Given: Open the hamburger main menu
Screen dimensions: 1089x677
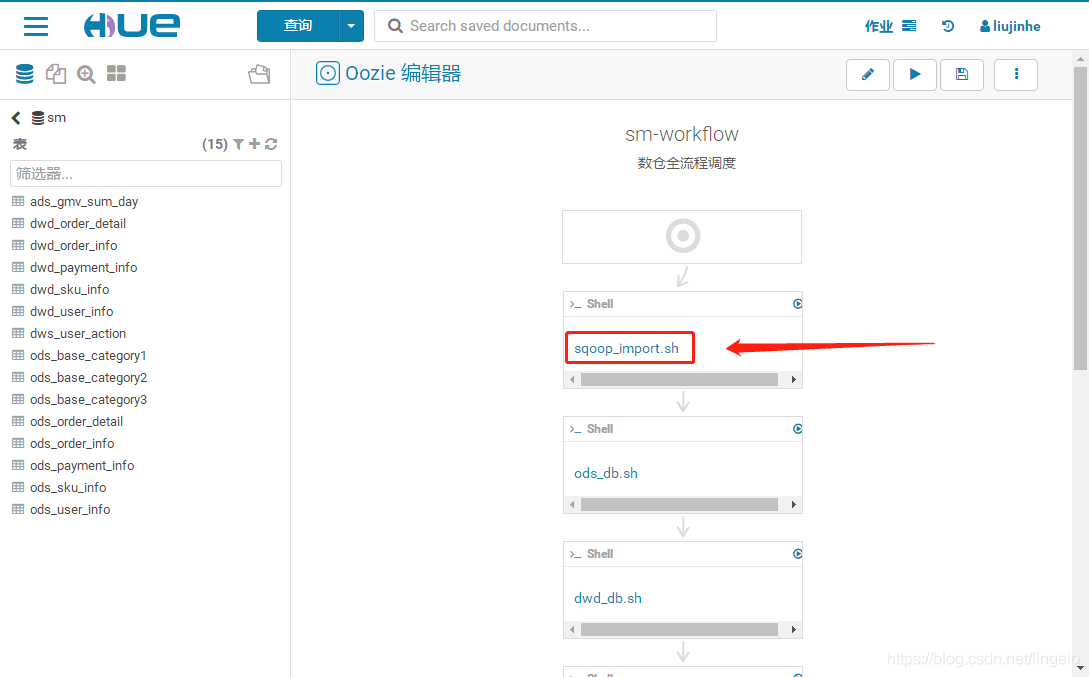Looking at the screenshot, I should click(36, 26).
